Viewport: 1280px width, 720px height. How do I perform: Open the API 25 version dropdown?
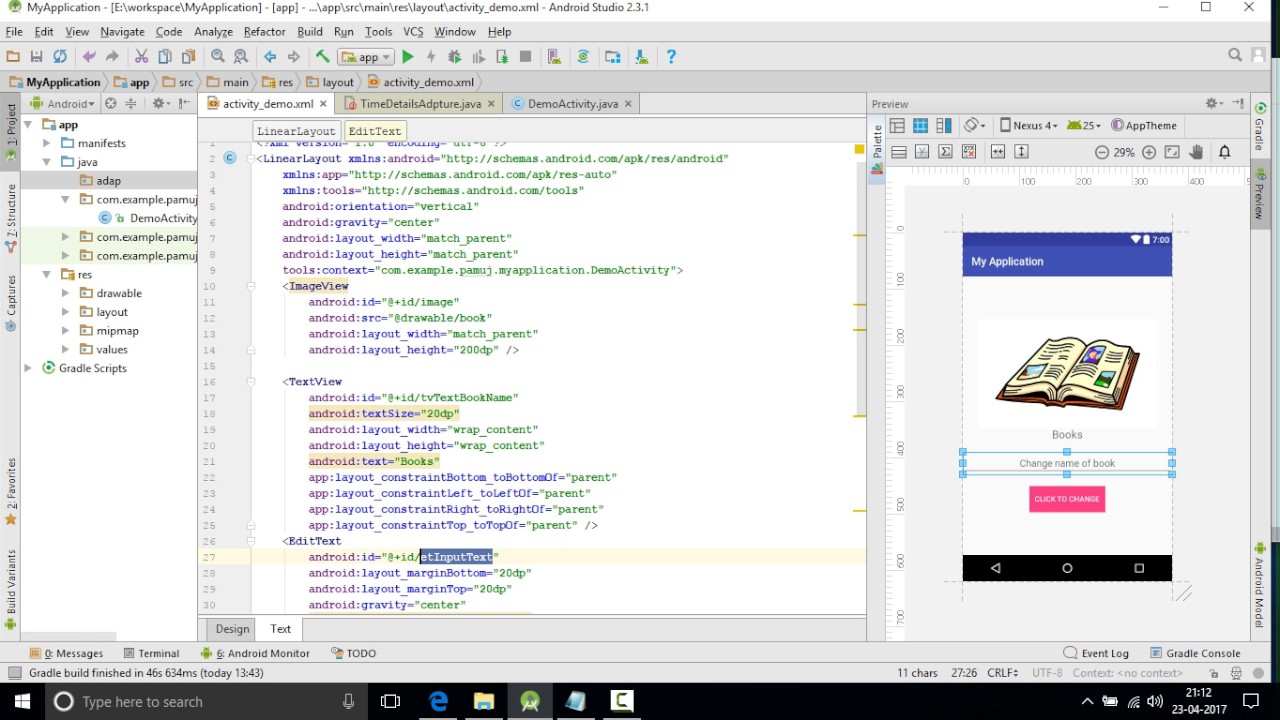coord(1084,125)
